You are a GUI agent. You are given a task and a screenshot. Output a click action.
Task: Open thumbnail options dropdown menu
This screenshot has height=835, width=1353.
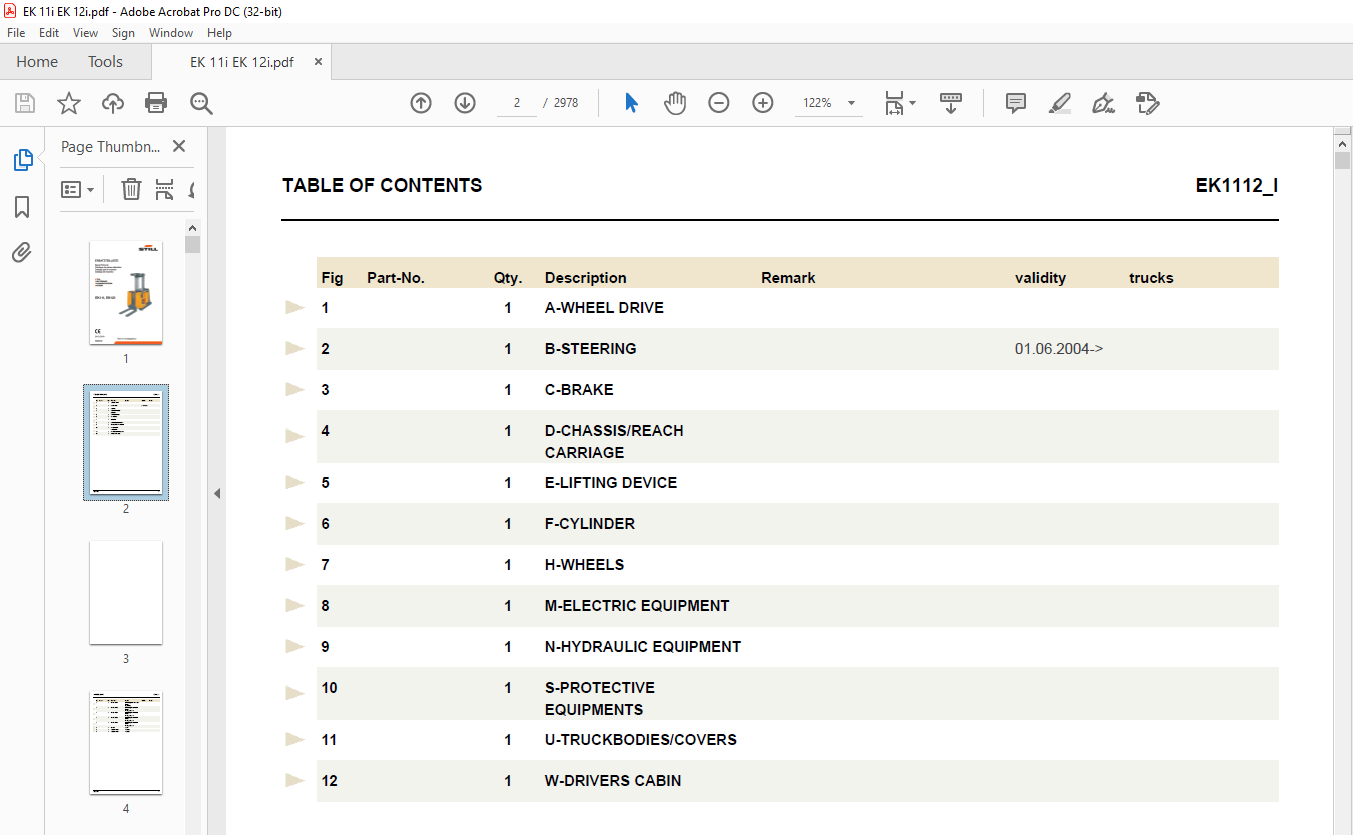(78, 189)
